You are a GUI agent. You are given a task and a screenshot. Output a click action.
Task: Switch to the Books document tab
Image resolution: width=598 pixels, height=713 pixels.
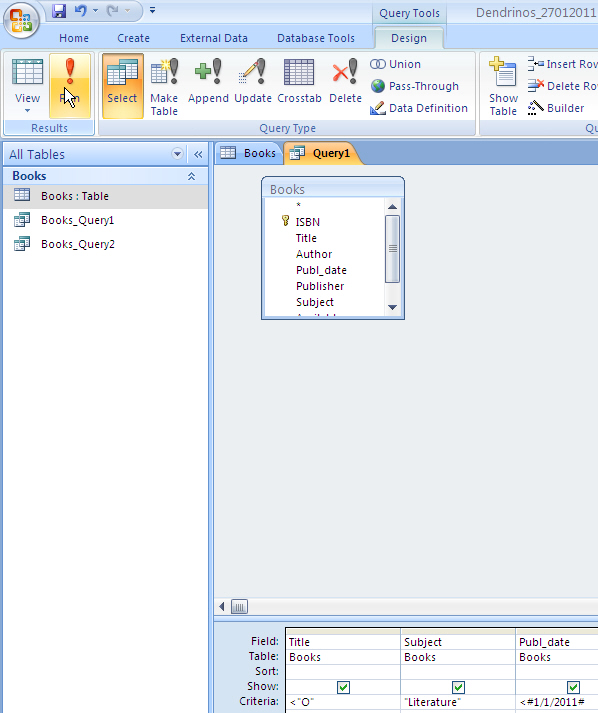click(x=249, y=153)
